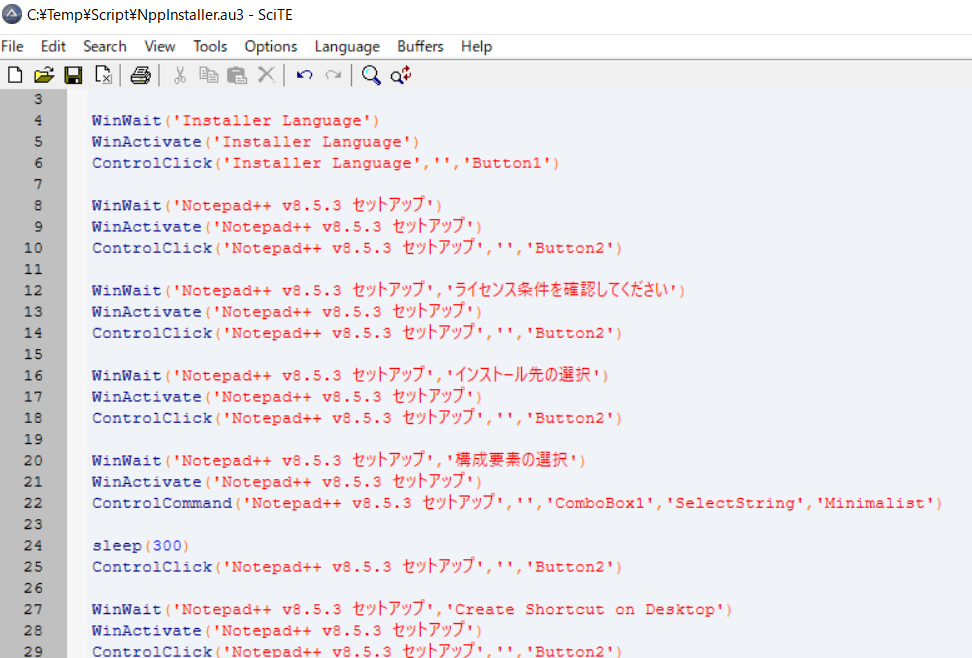Screen dimensions: 972x658
Task: Click the Delete X icon in the toolbar
Action: [x=266, y=75]
